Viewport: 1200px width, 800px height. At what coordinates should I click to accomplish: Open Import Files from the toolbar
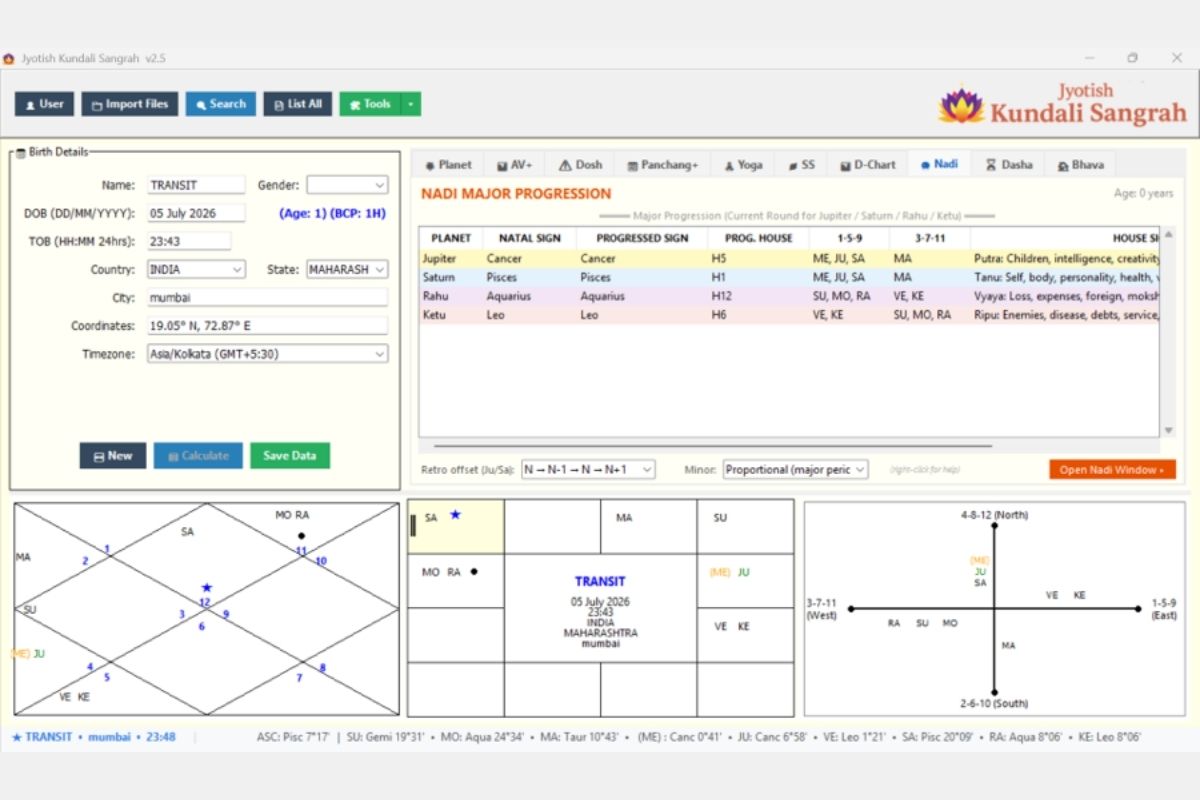(130, 104)
